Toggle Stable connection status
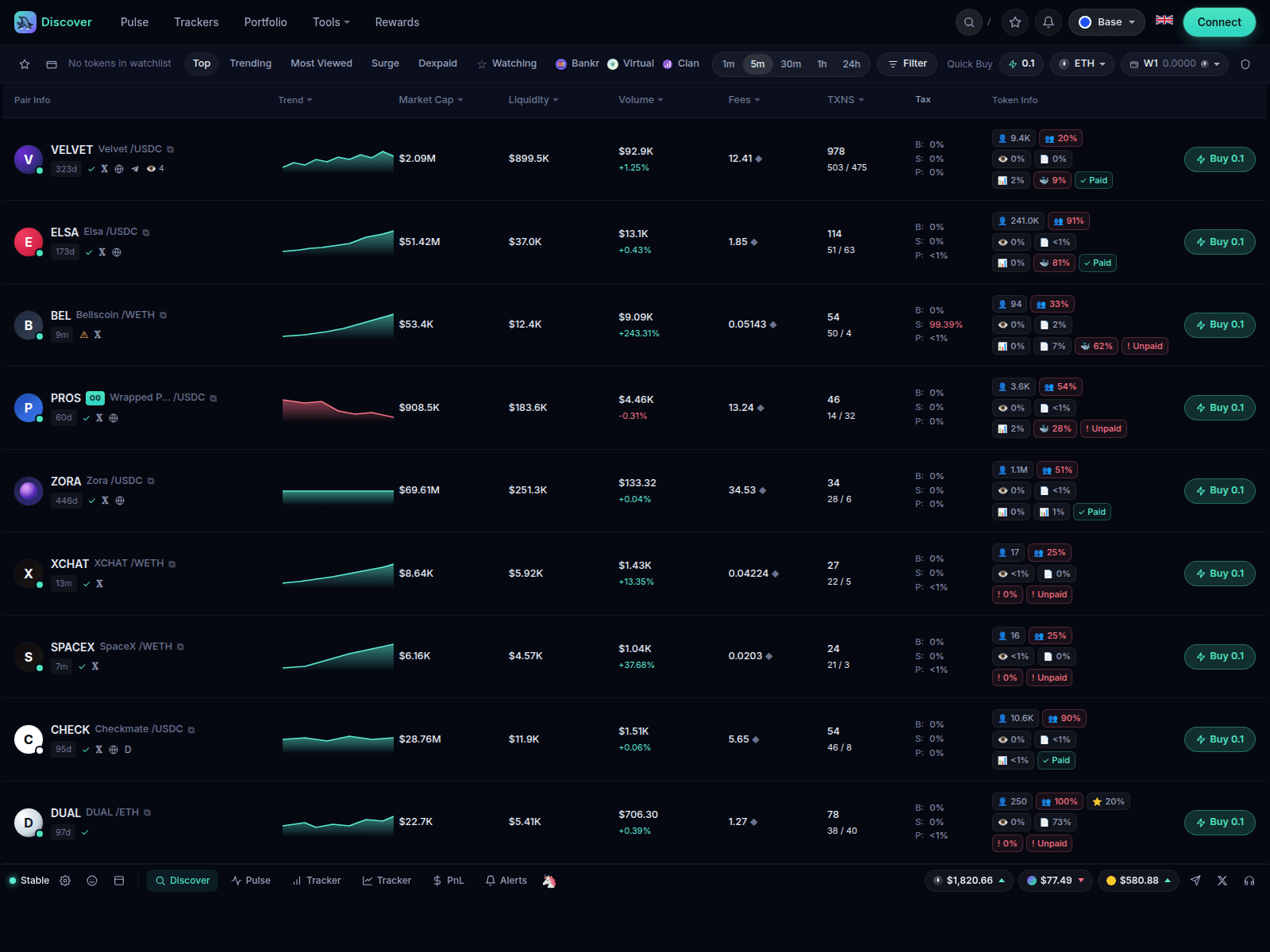 pyautogui.click(x=29, y=881)
